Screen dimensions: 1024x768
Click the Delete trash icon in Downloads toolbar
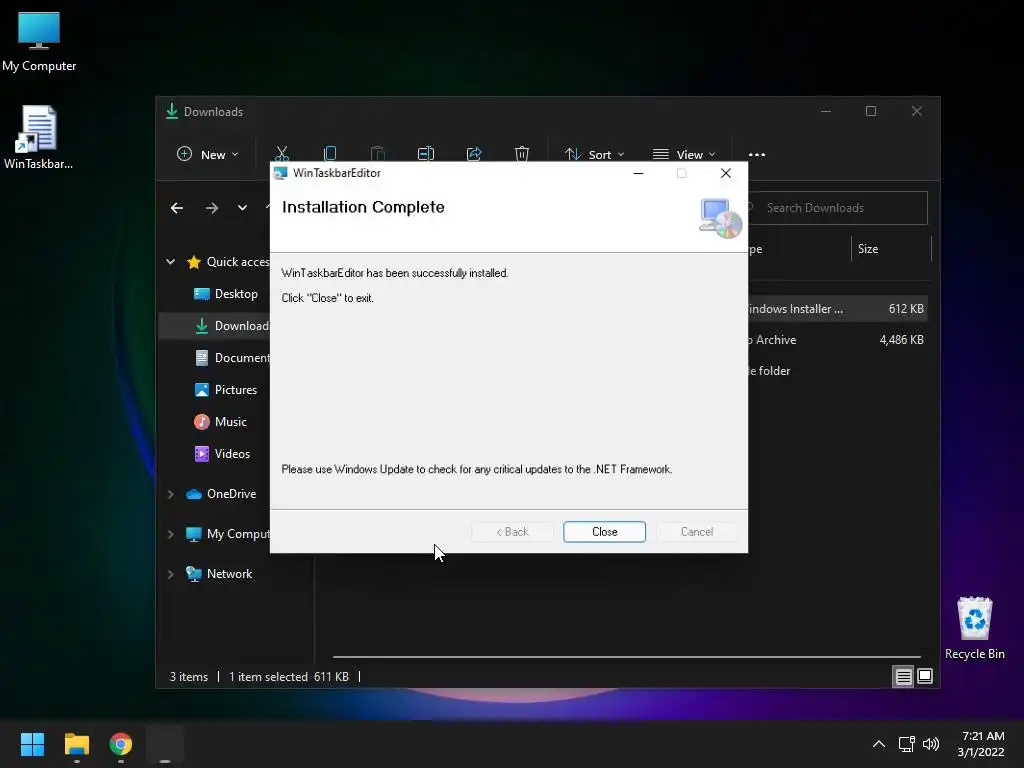pos(522,154)
